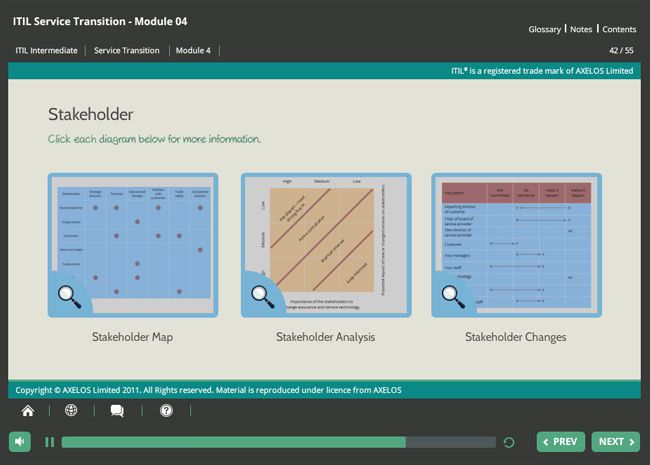
Task: Seek in the green playback progress bar
Action: pos(279,442)
